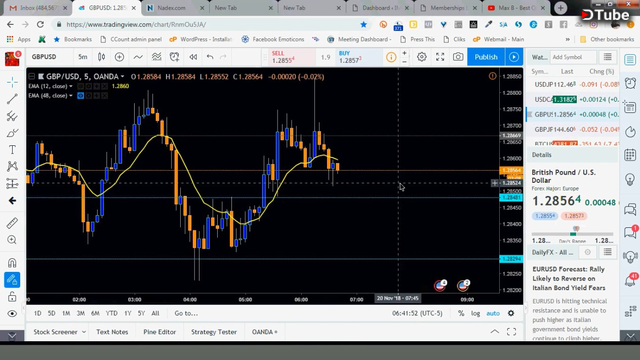Click the BUY 1.2857 button
The width and height of the screenshot is (640, 360).
358,57
